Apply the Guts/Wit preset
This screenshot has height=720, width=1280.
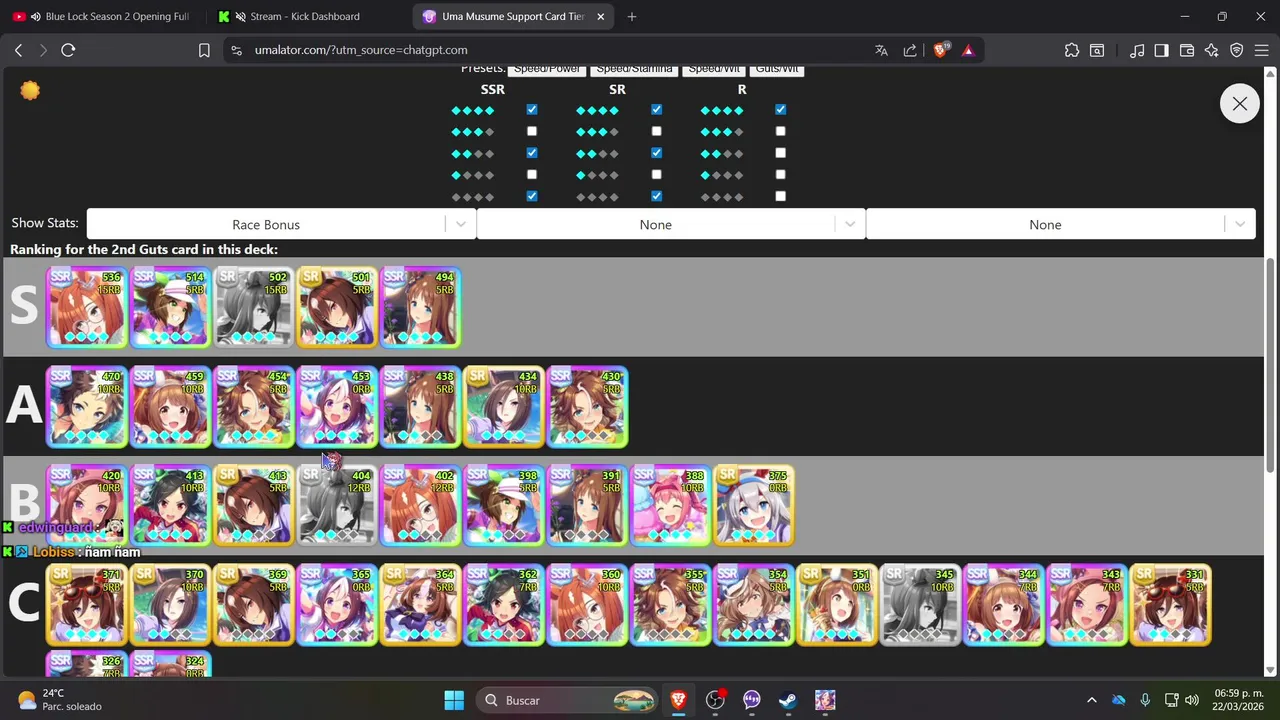[776, 70]
